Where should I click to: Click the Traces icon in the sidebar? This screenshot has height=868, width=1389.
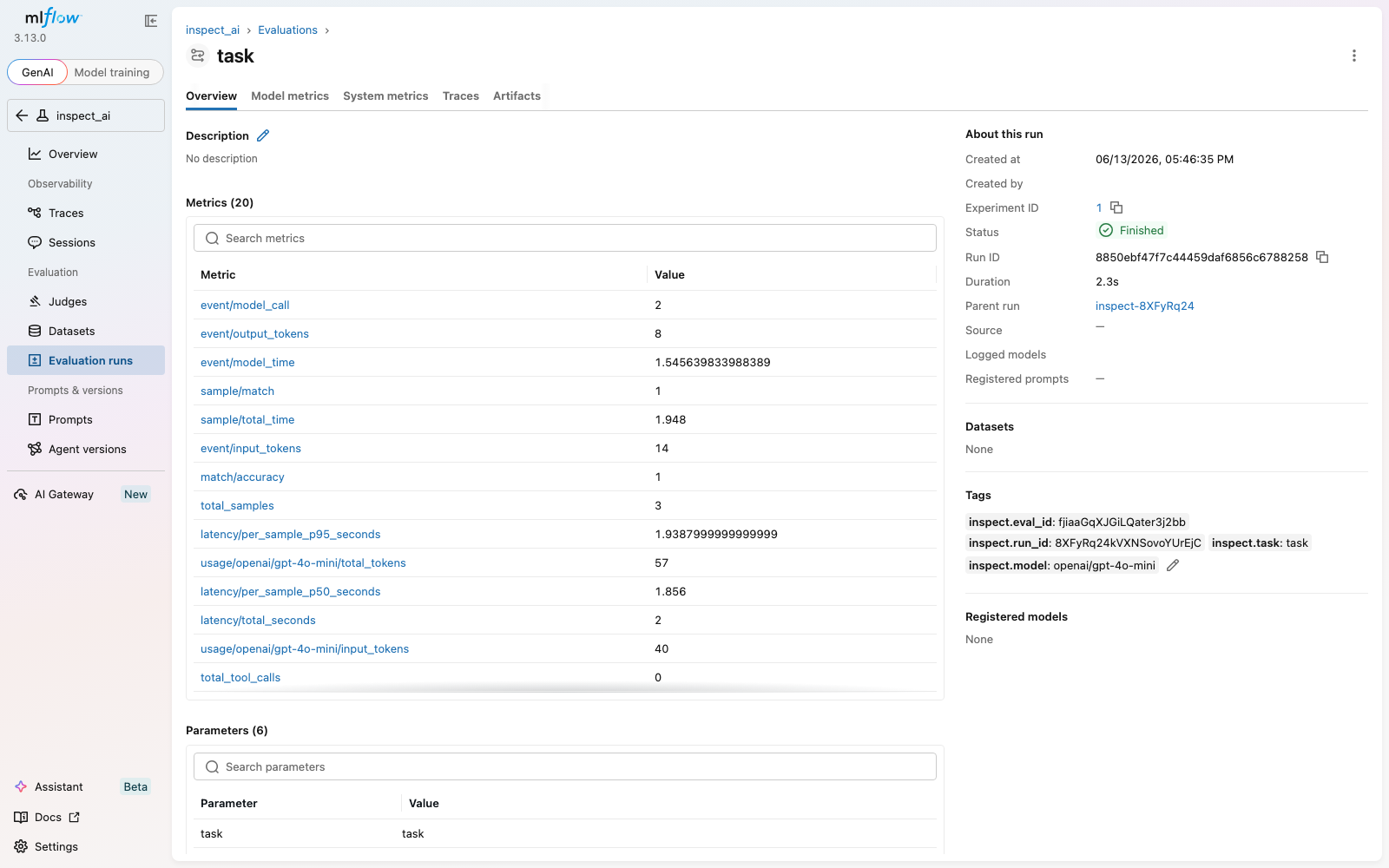[35, 213]
